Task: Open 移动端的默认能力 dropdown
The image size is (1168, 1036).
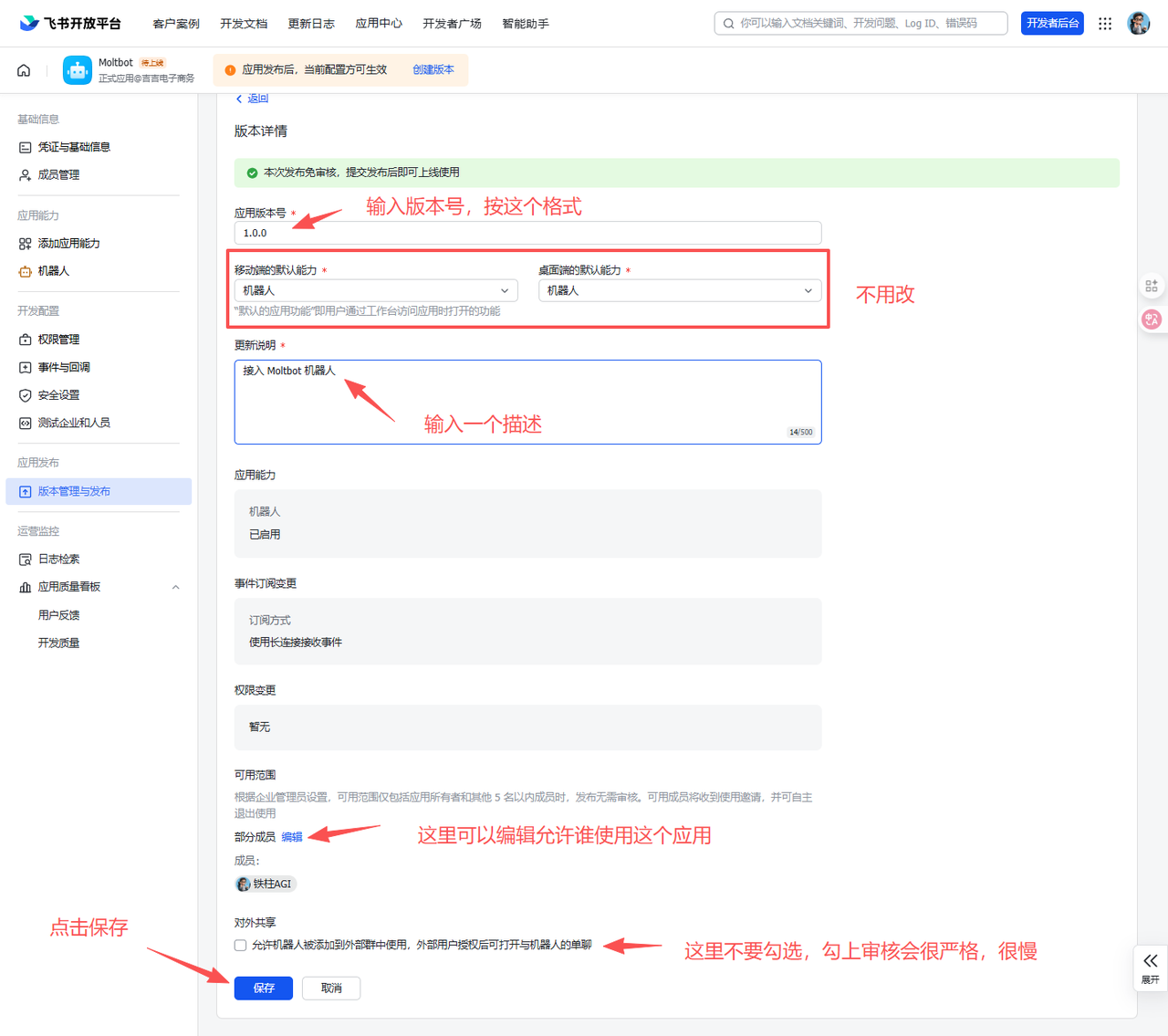Action: [375, 290]
